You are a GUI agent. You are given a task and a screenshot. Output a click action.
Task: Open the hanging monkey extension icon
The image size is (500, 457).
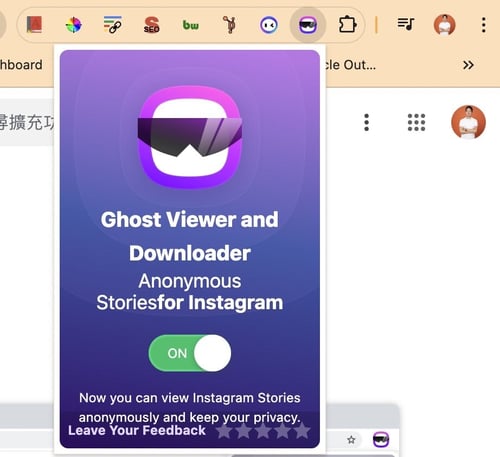pos(230,25)
